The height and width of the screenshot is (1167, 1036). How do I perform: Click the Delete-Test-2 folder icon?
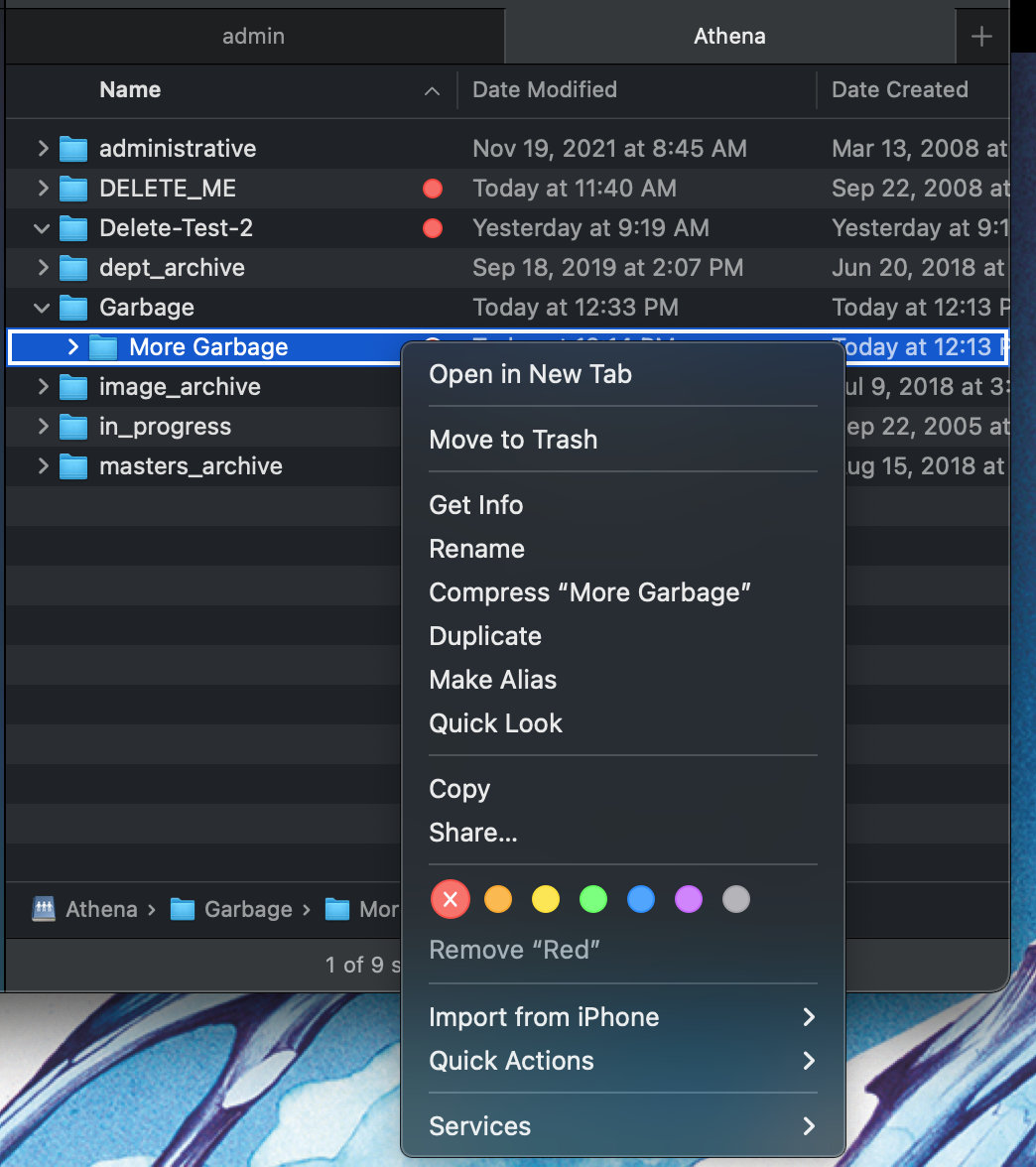click(73, 228)
